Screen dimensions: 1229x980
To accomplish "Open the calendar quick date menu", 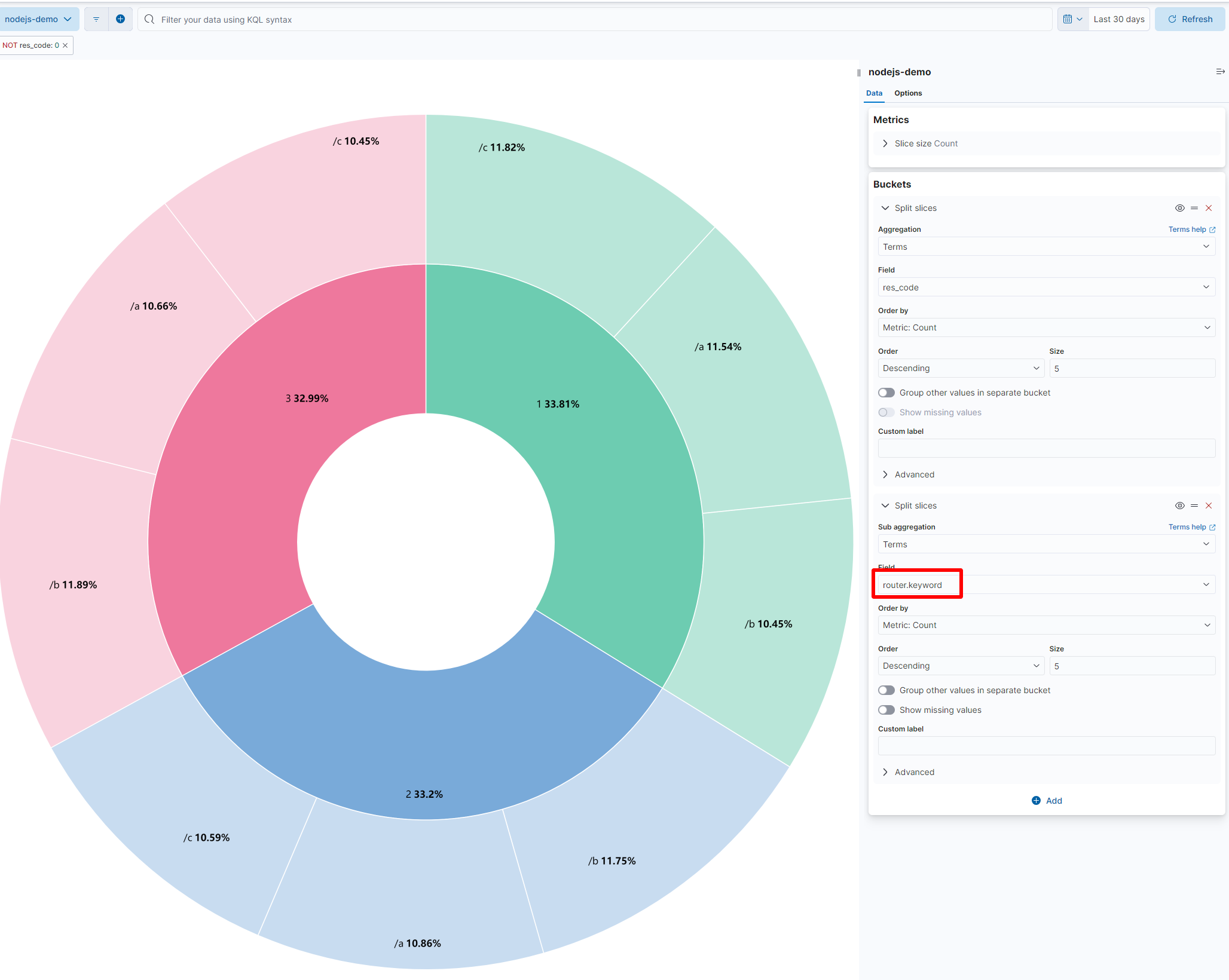I will pos(1072,19).
